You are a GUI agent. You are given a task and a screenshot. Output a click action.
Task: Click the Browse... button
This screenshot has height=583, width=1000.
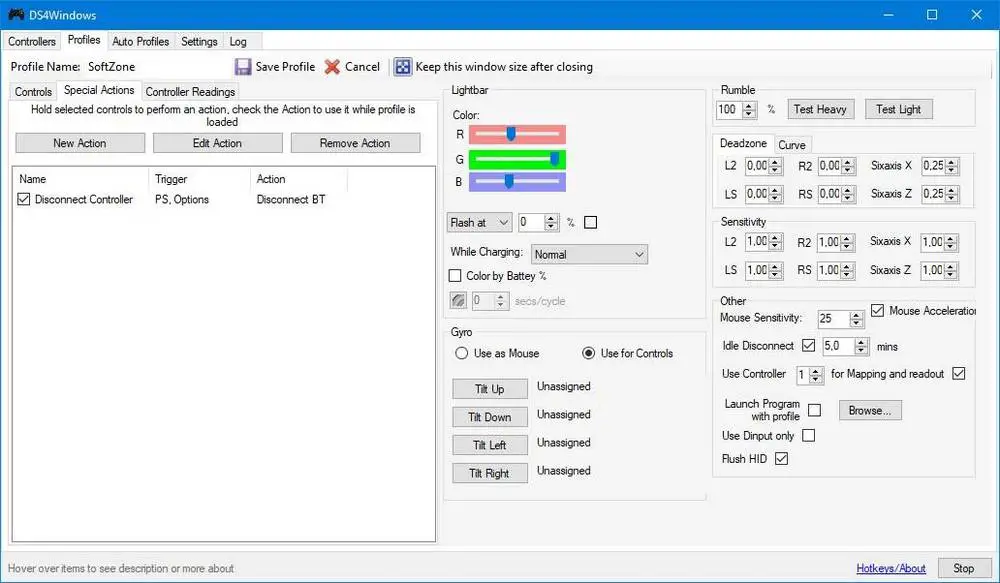pyautogui.click(x=870, y=410)
